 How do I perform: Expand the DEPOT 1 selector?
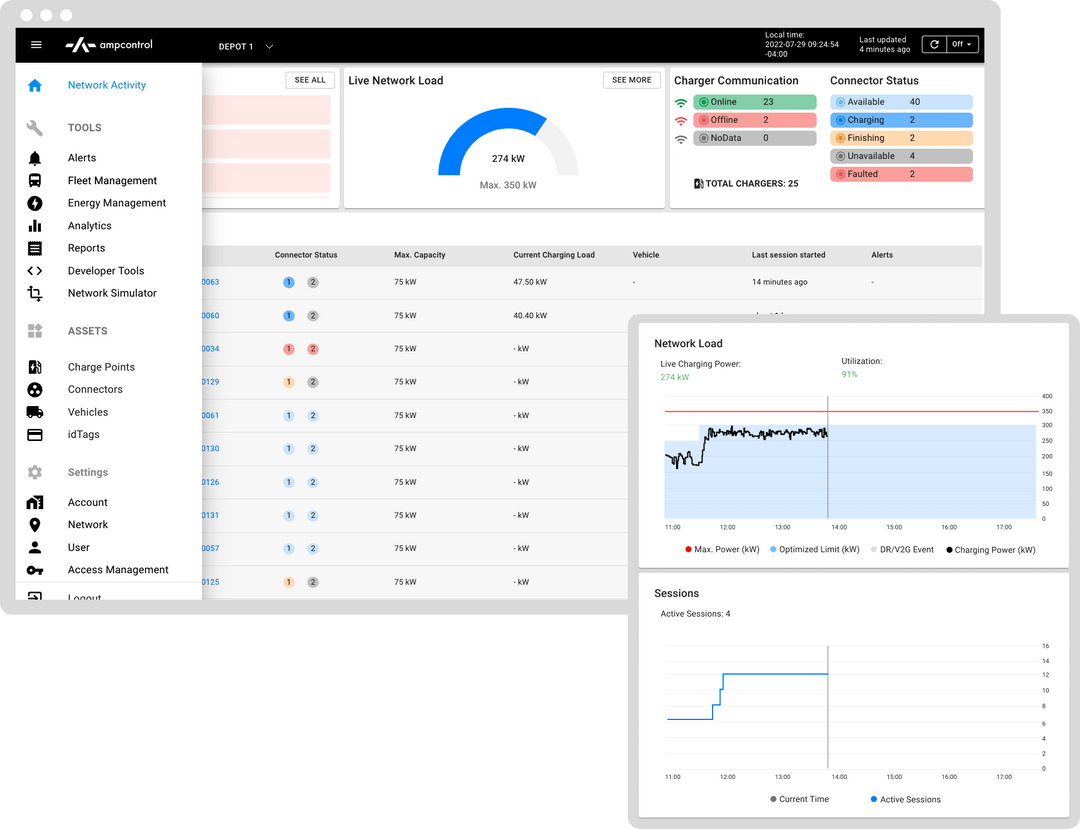click(245, 45)
